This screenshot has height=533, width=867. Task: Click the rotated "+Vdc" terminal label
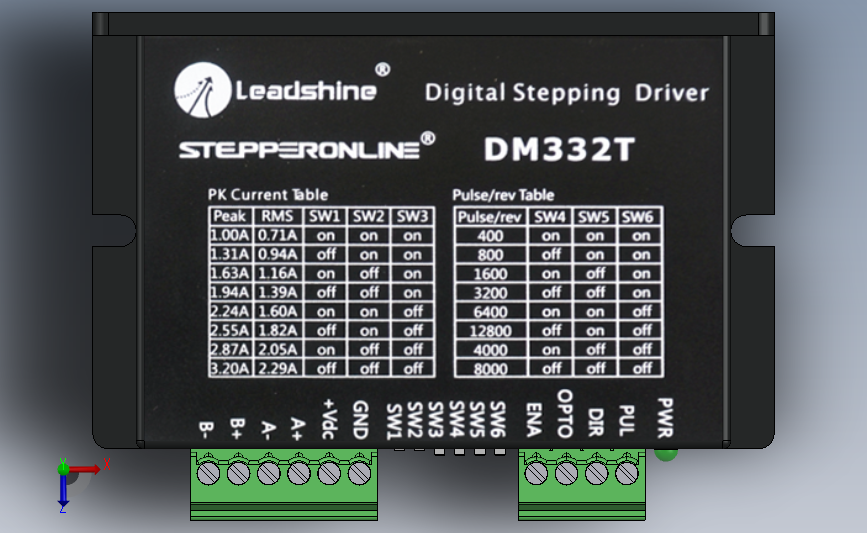(x=329, y=419)
